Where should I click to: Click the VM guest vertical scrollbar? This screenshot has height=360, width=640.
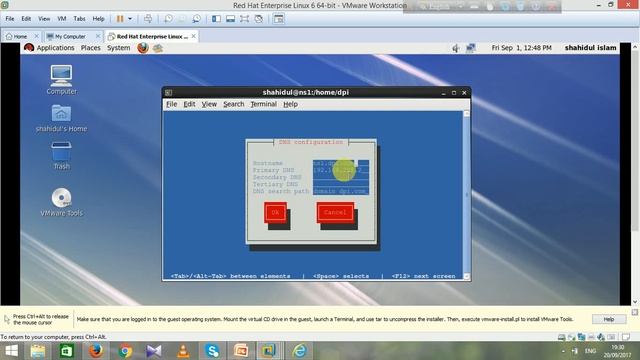[635, 175]
